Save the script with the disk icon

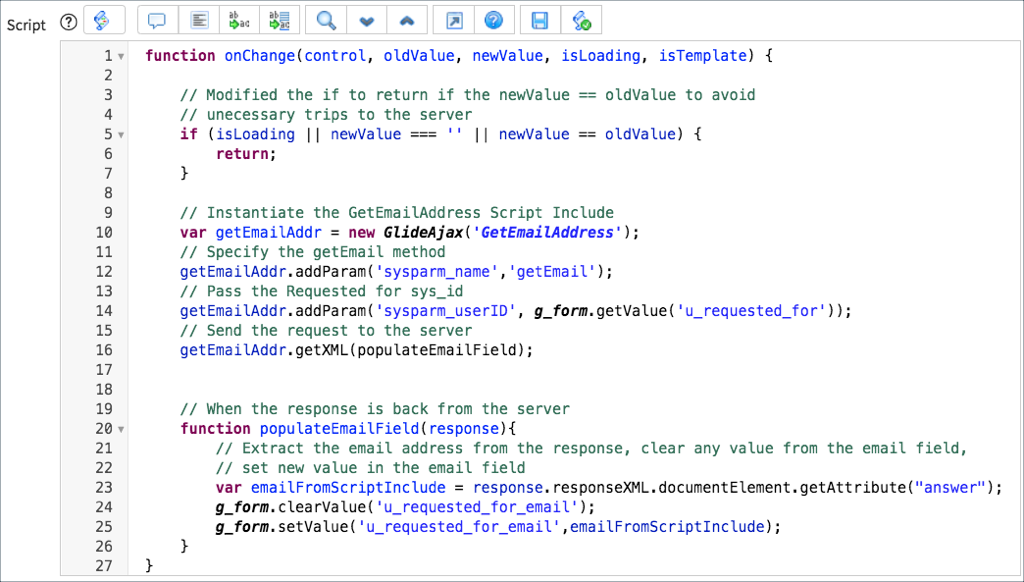pyautogui.click(x=539, y=19)
